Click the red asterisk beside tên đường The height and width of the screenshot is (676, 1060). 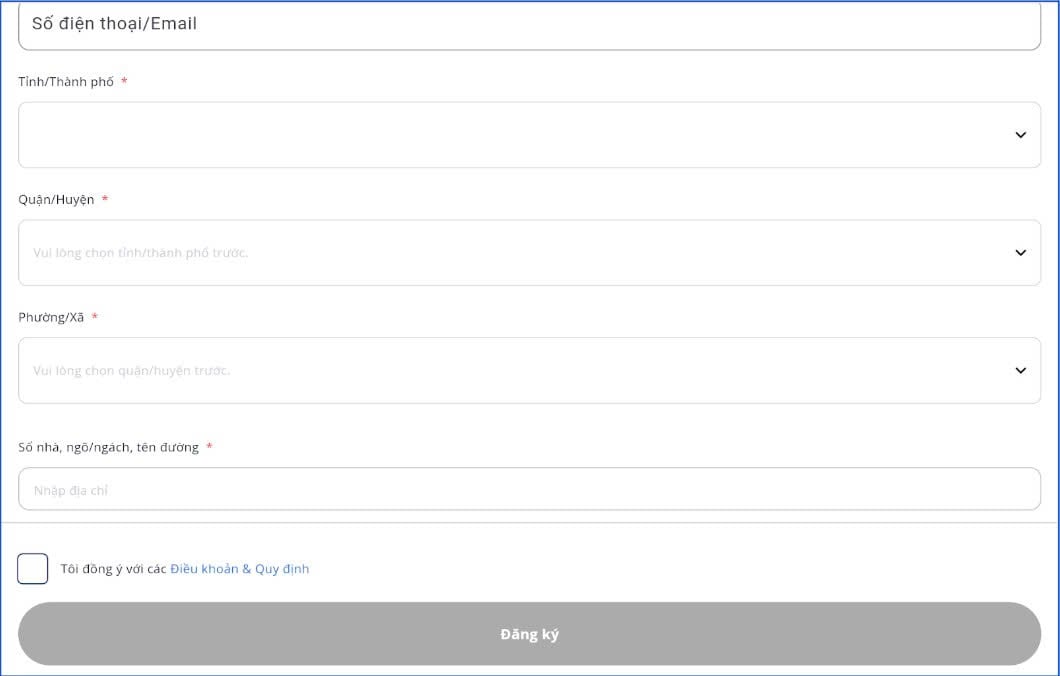209,447
